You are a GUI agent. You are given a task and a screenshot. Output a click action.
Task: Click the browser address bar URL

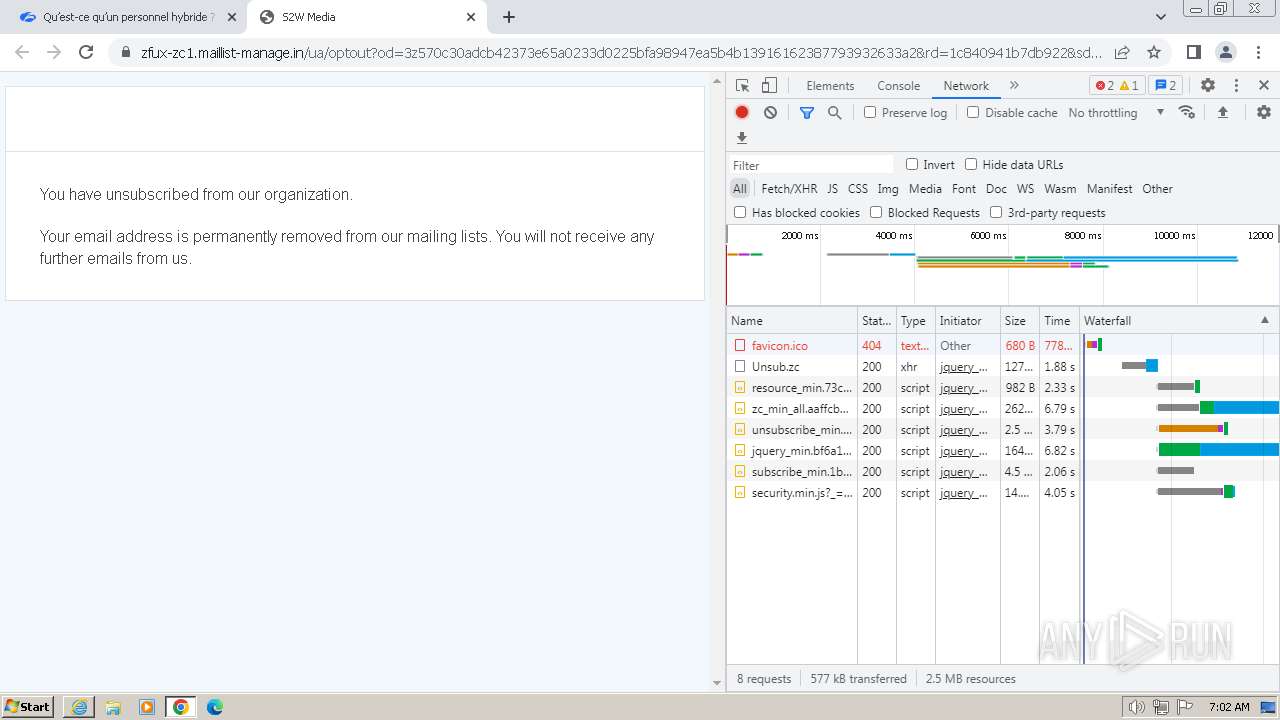pyautogui.click(x=621, y=52)
